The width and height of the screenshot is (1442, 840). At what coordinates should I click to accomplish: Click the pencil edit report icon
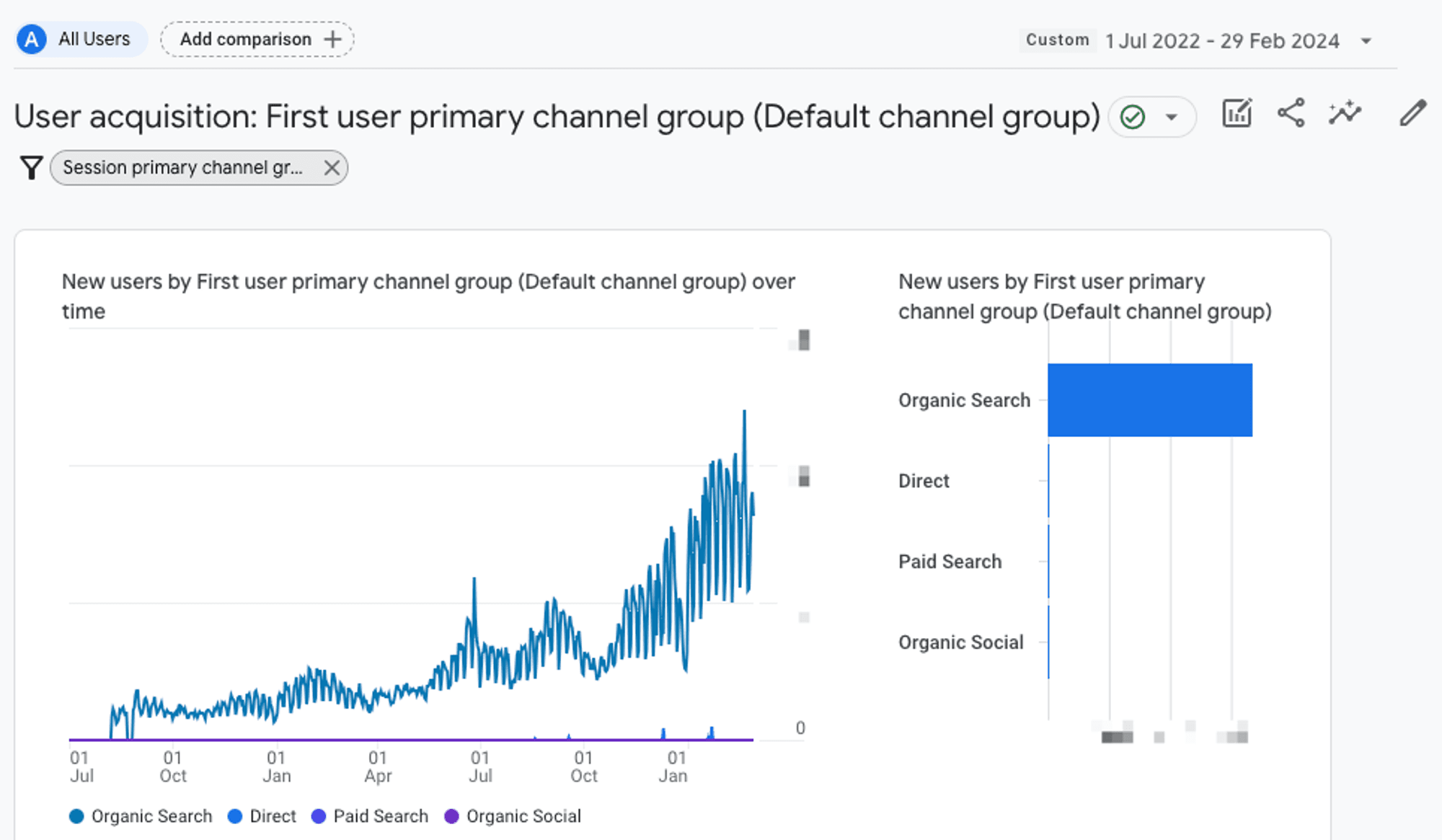1412,113
